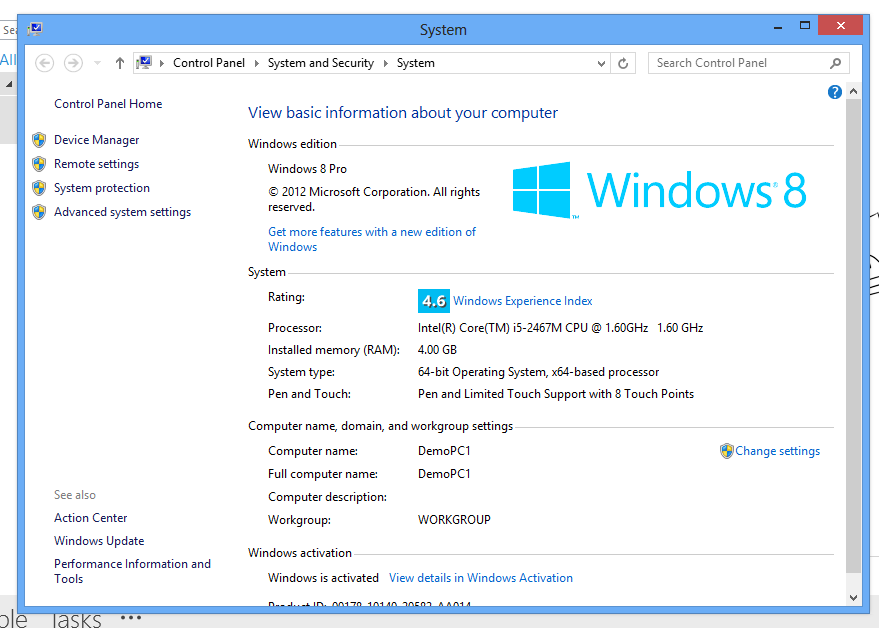
Task: Open Windows Experience Index link
Action: coord(522,301)
